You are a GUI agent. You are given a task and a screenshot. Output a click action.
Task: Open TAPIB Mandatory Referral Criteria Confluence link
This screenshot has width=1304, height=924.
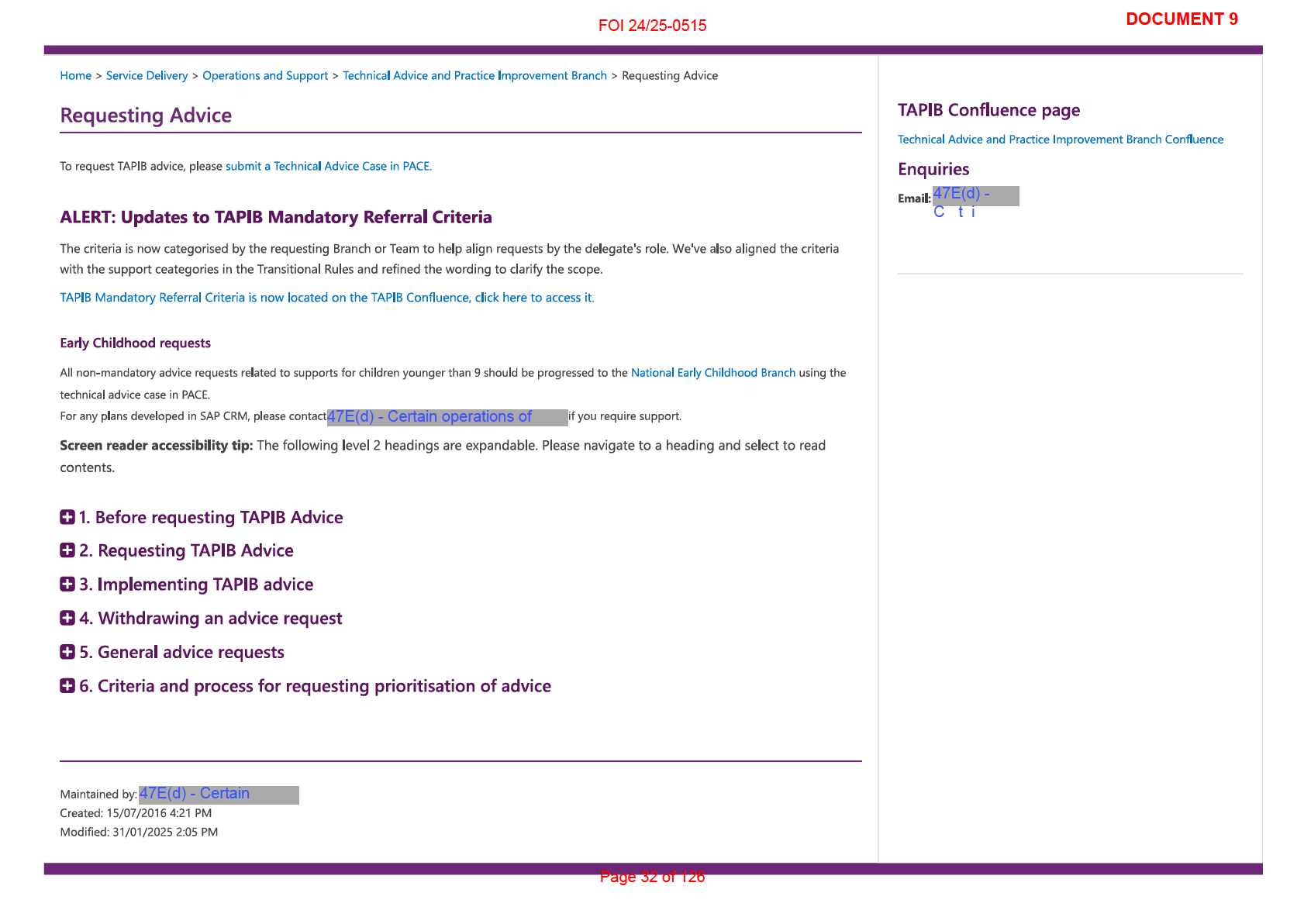327,298
